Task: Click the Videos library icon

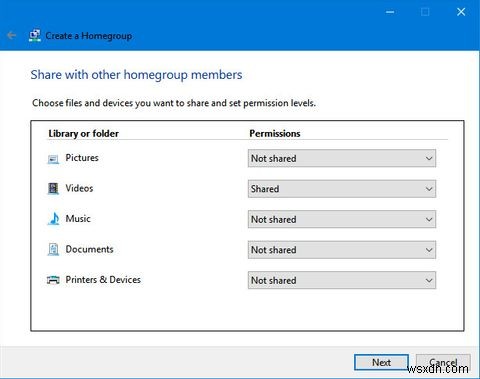Action: [x=53, y=189]
